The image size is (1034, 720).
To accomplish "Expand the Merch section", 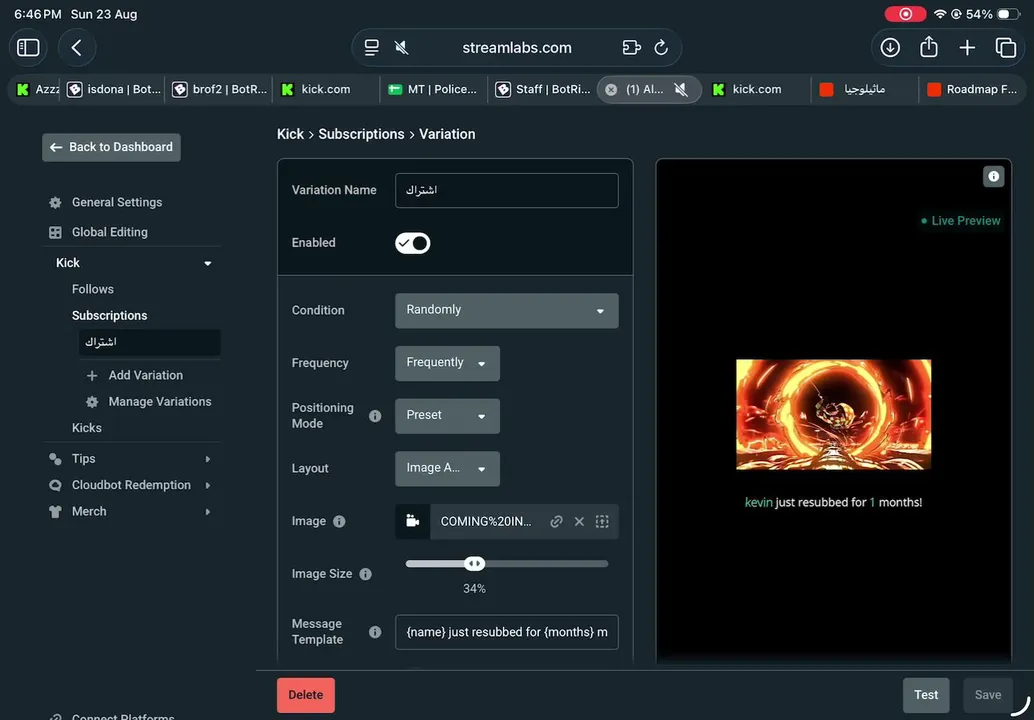I will pos(208,512).
